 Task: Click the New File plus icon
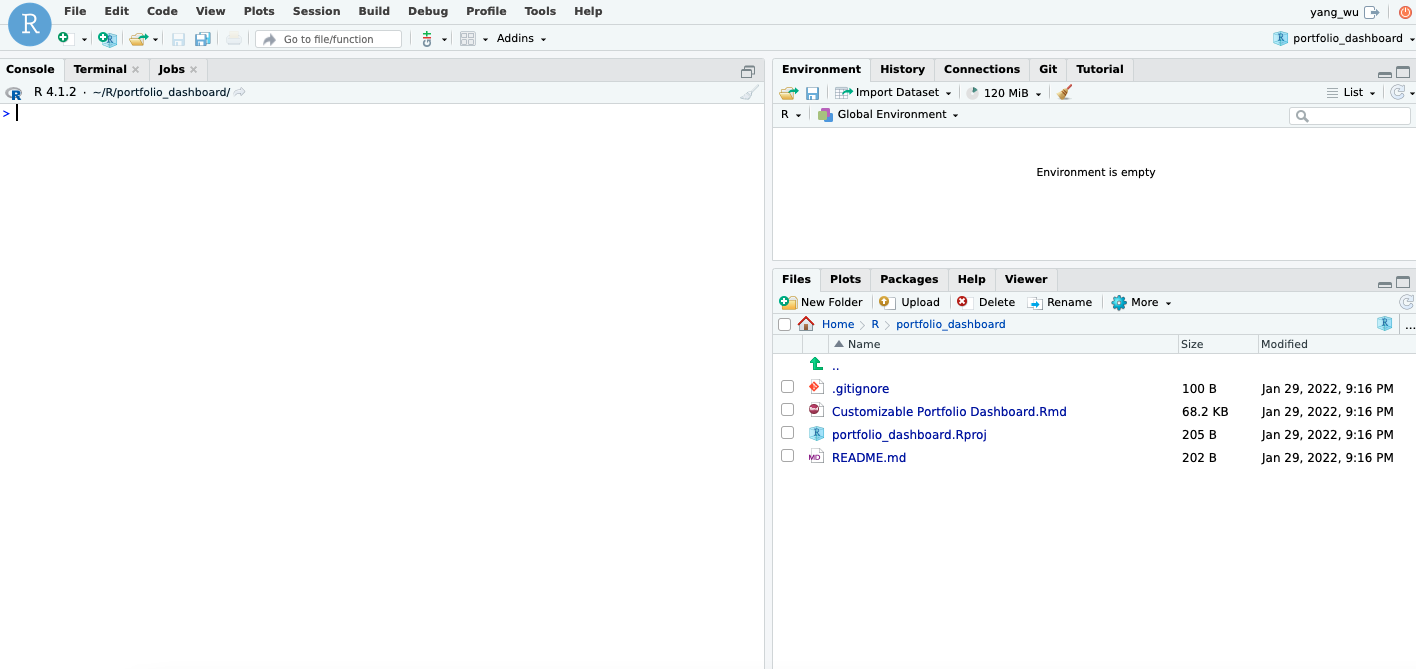(65, 38)
